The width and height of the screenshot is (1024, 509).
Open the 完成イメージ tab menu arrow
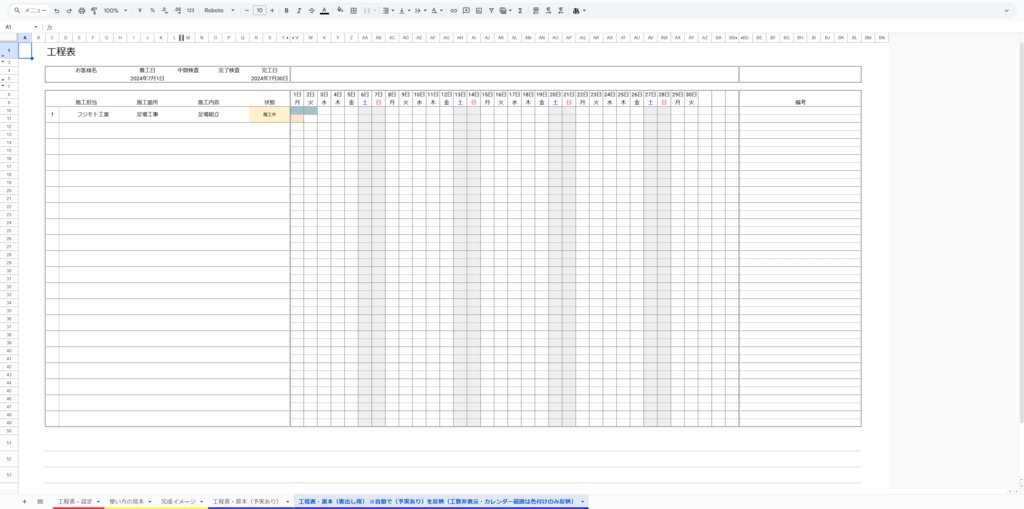point(201,501)
